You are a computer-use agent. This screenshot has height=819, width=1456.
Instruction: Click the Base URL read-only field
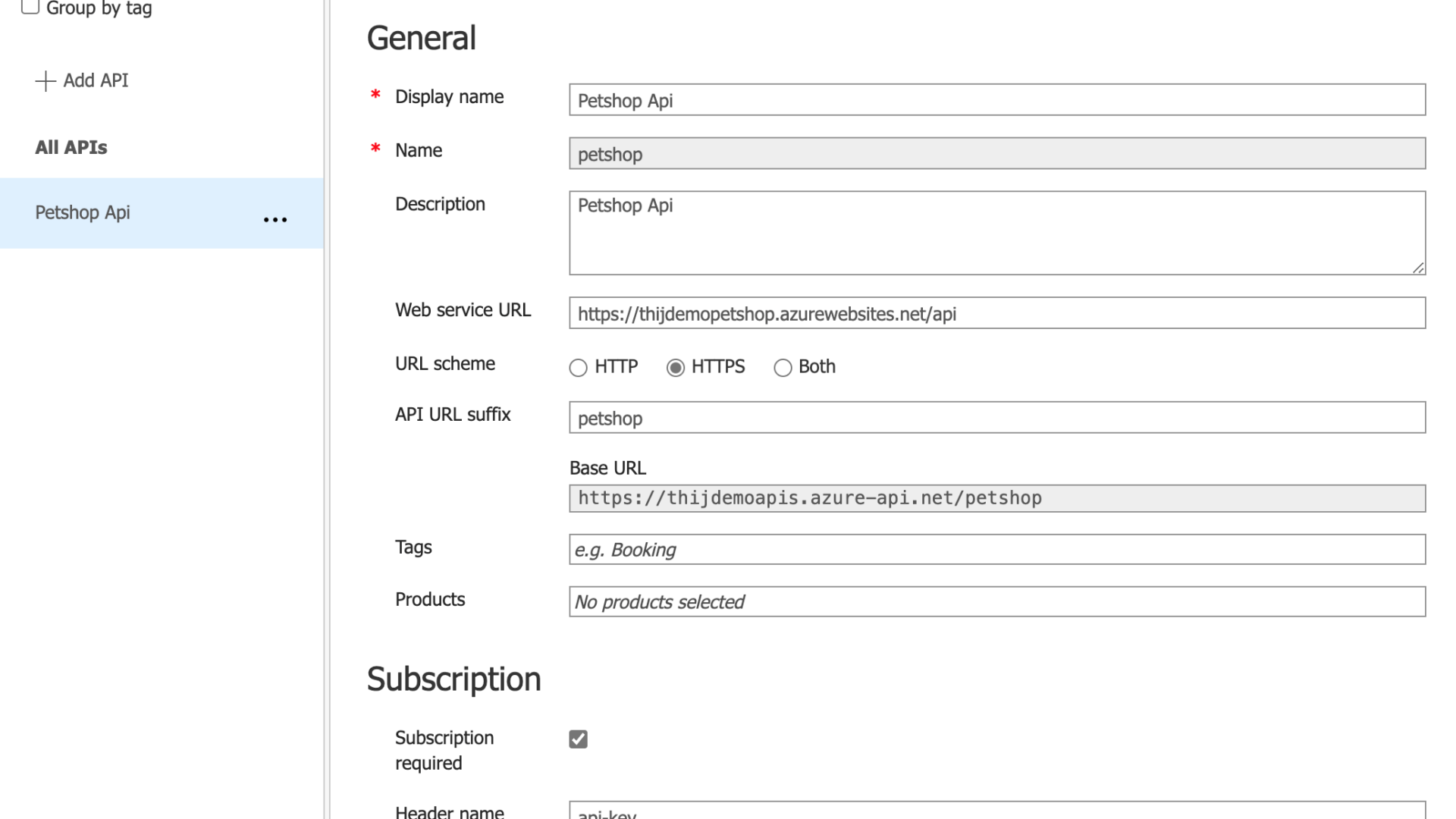tap(997, 498)
